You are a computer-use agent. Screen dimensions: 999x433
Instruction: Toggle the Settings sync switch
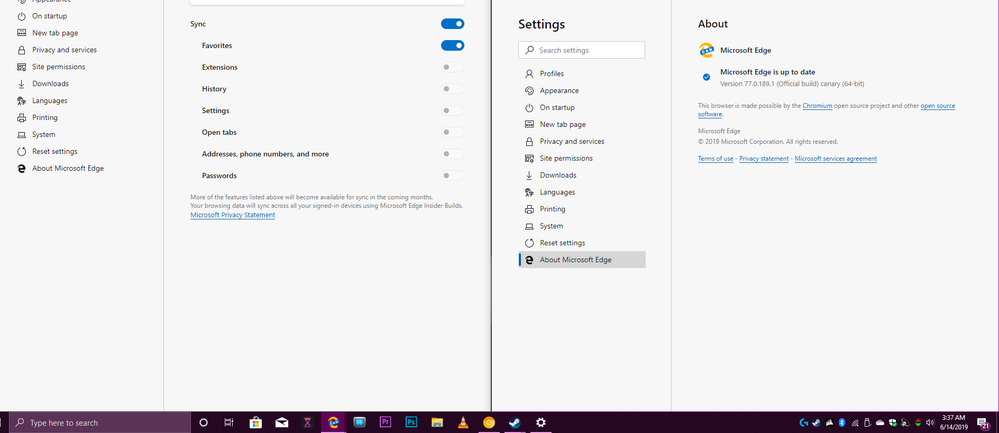tap(452, 110)
